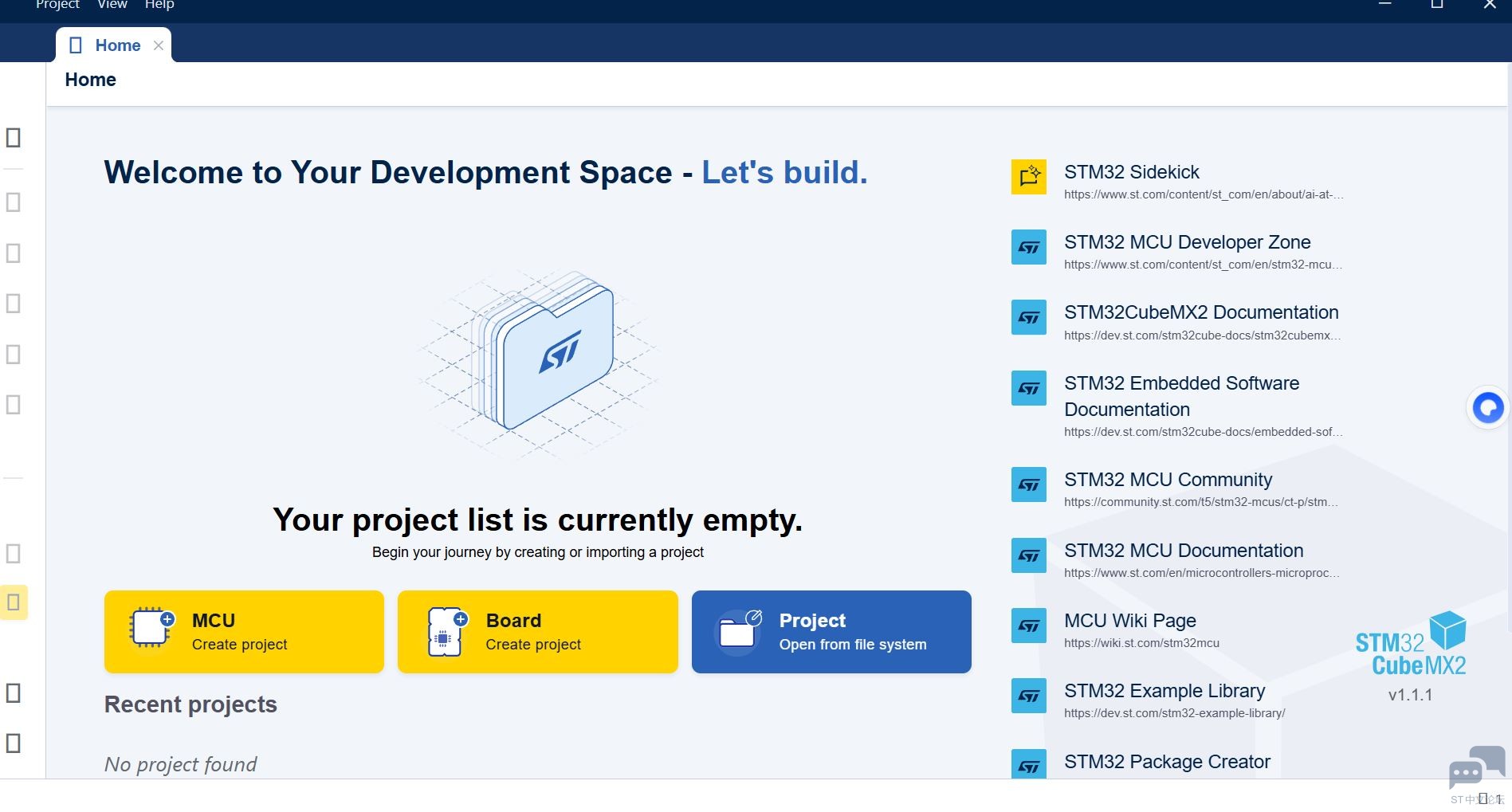Click the 'v1.1.1' version label
Viewport: 1512px width, 812px height.
pyautogui.click(x=1410, y=695)
